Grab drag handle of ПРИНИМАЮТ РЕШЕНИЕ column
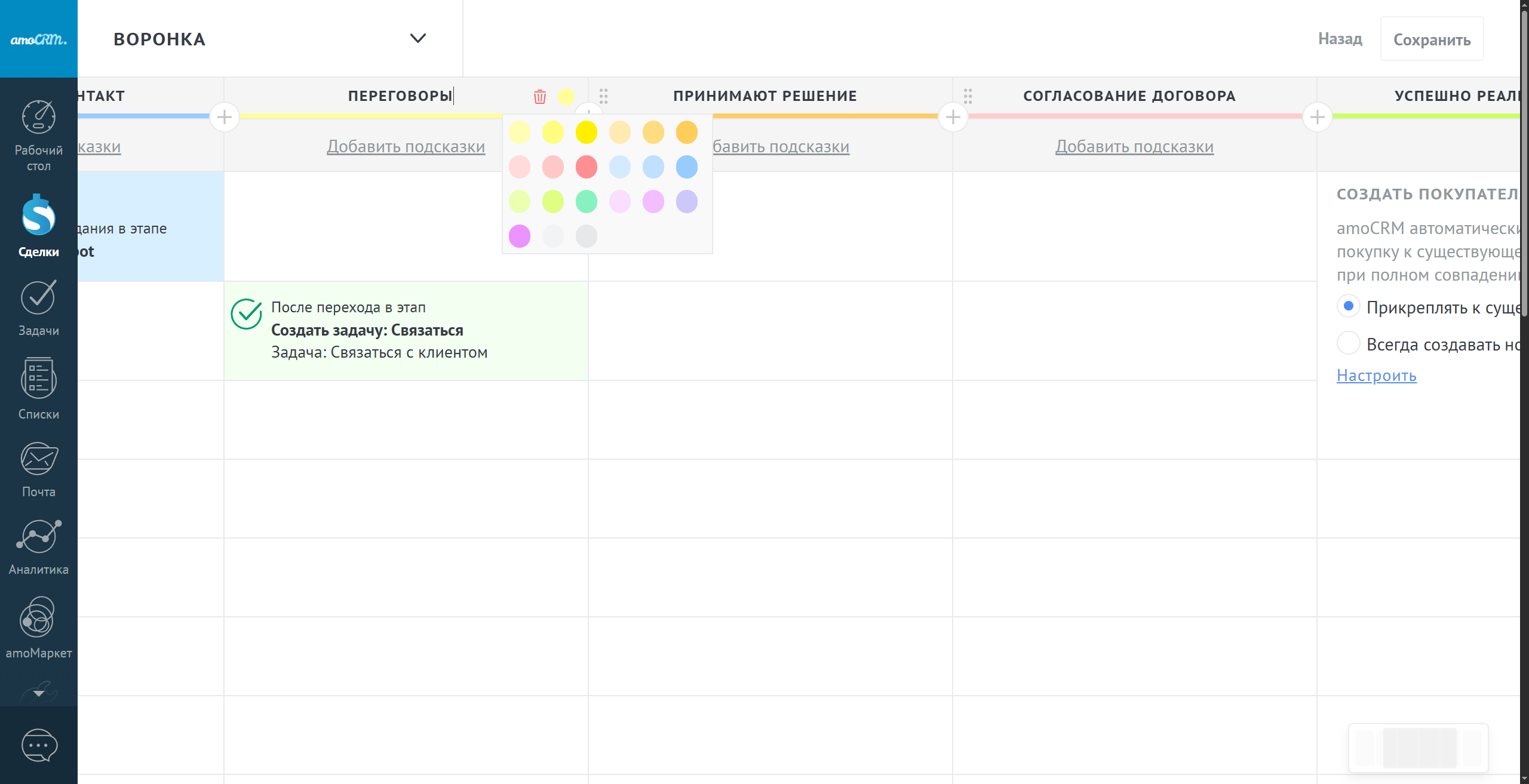 pos(604,96)
